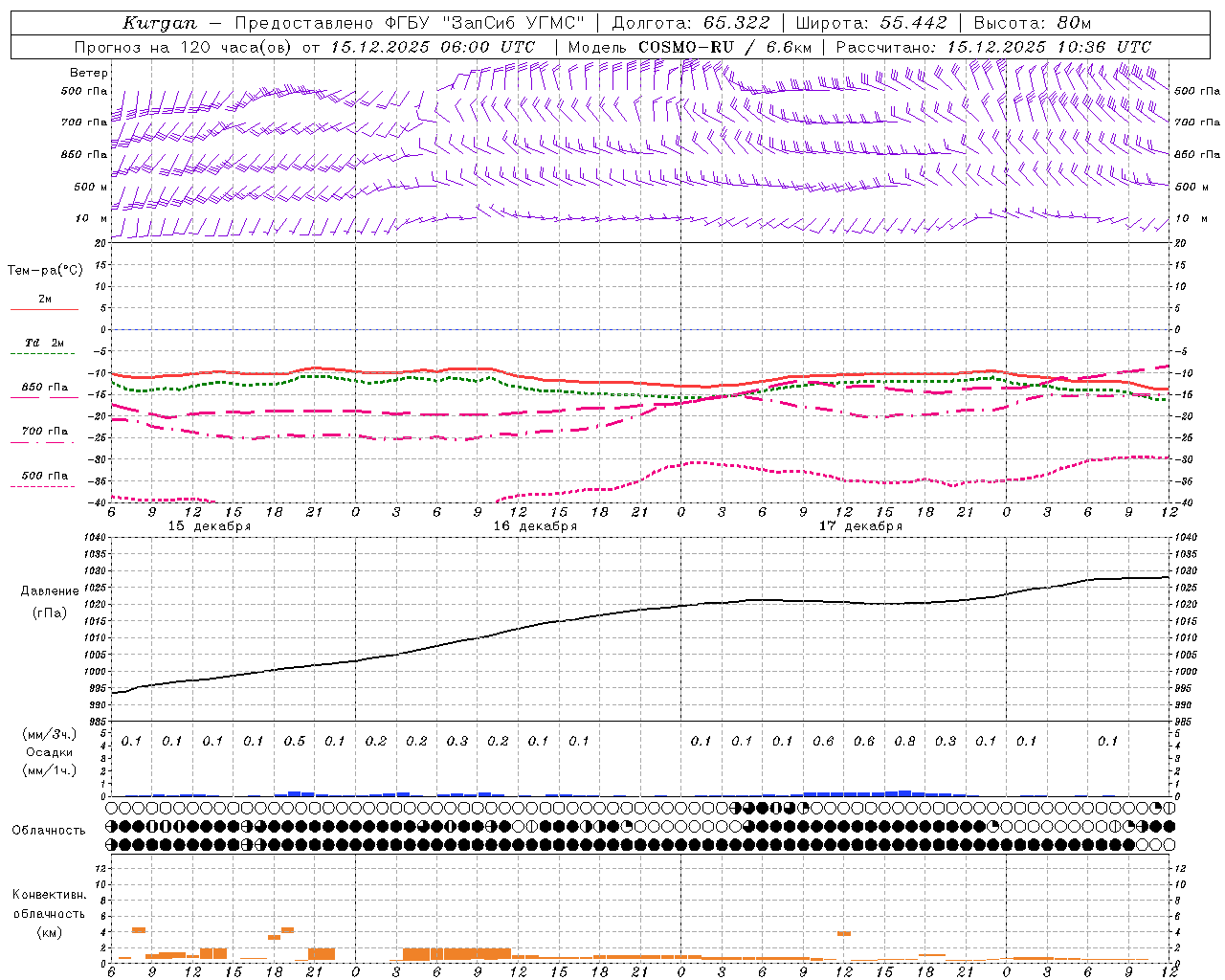Click the '16 декабря' date label
Screen dimensions: 1225x980
[535, 526]
